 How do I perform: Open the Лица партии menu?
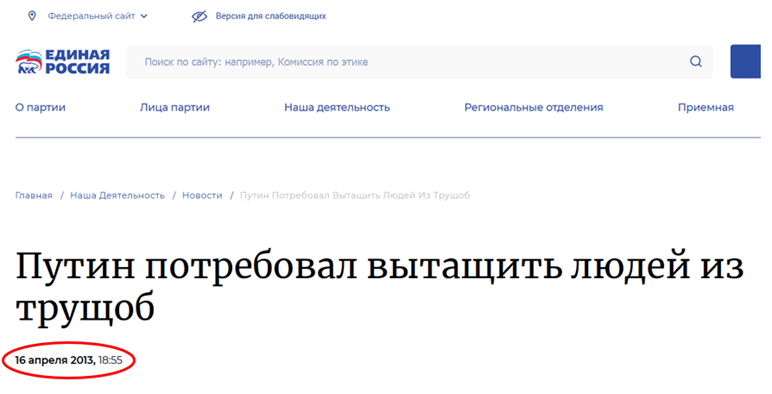175,107
